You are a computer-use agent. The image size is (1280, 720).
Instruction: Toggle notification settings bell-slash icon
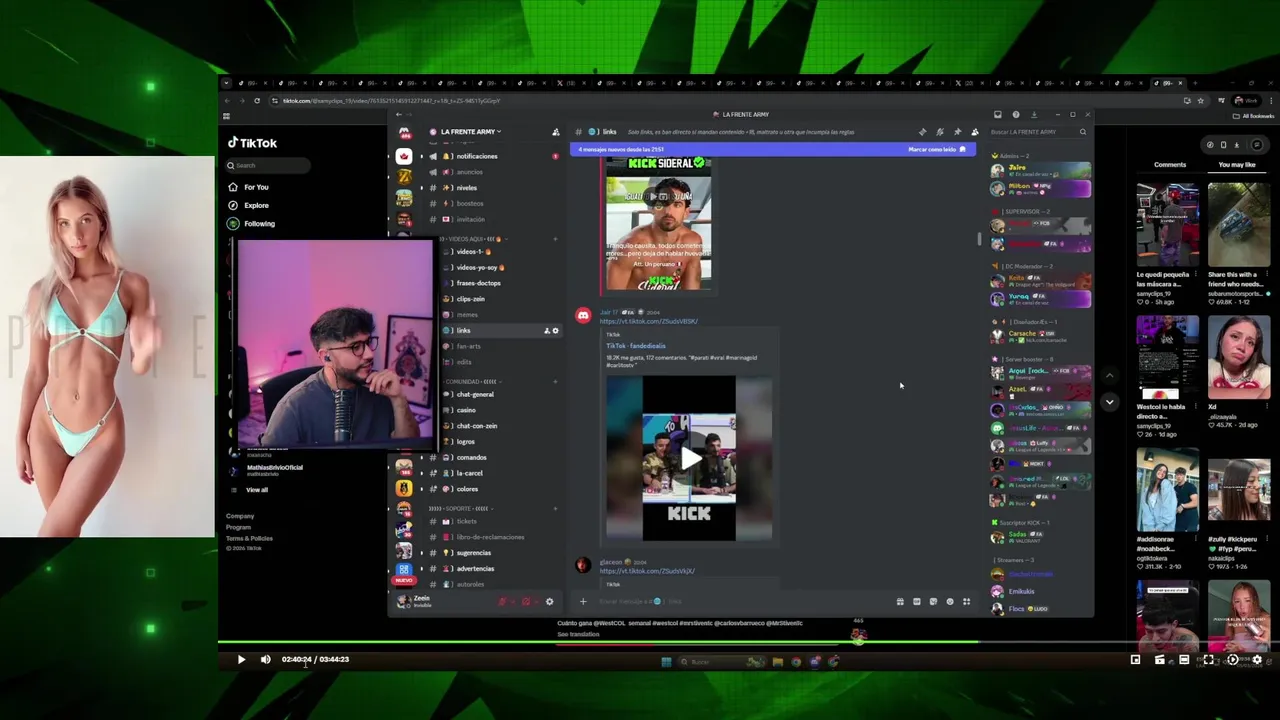point(939,132)
